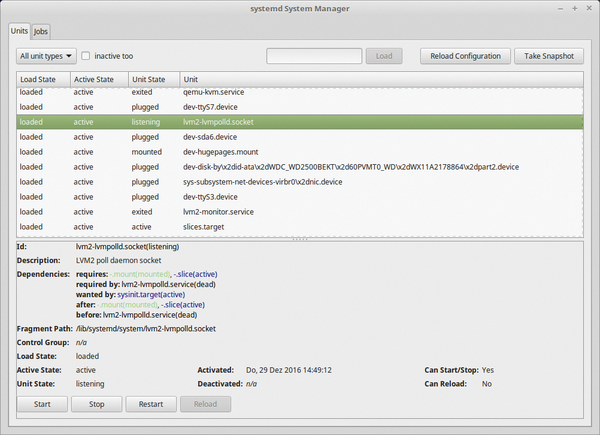The image size is (600, 435).
Task: Minimize the systemd System Manager window
Action: (x=560, y=8)
